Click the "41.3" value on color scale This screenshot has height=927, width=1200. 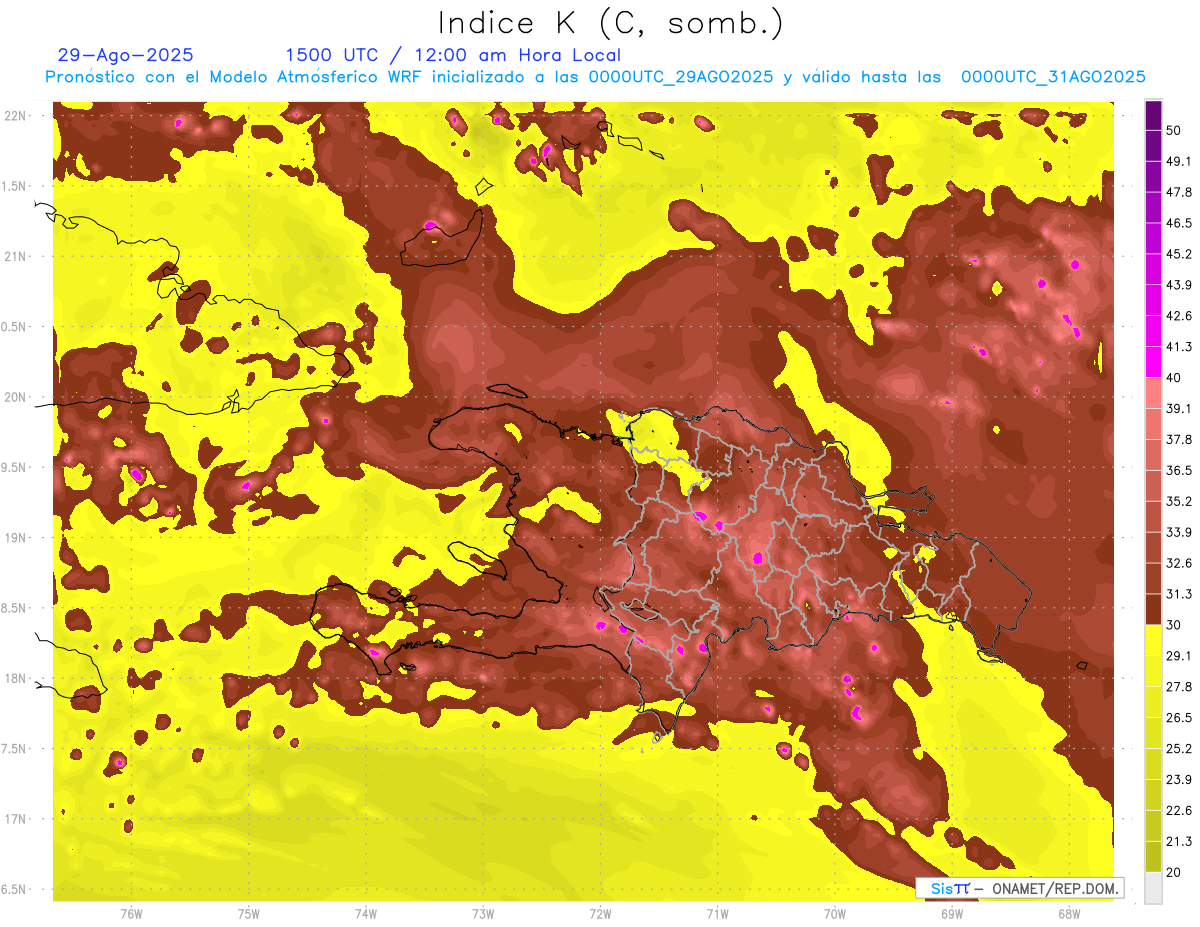(1177, 347)
